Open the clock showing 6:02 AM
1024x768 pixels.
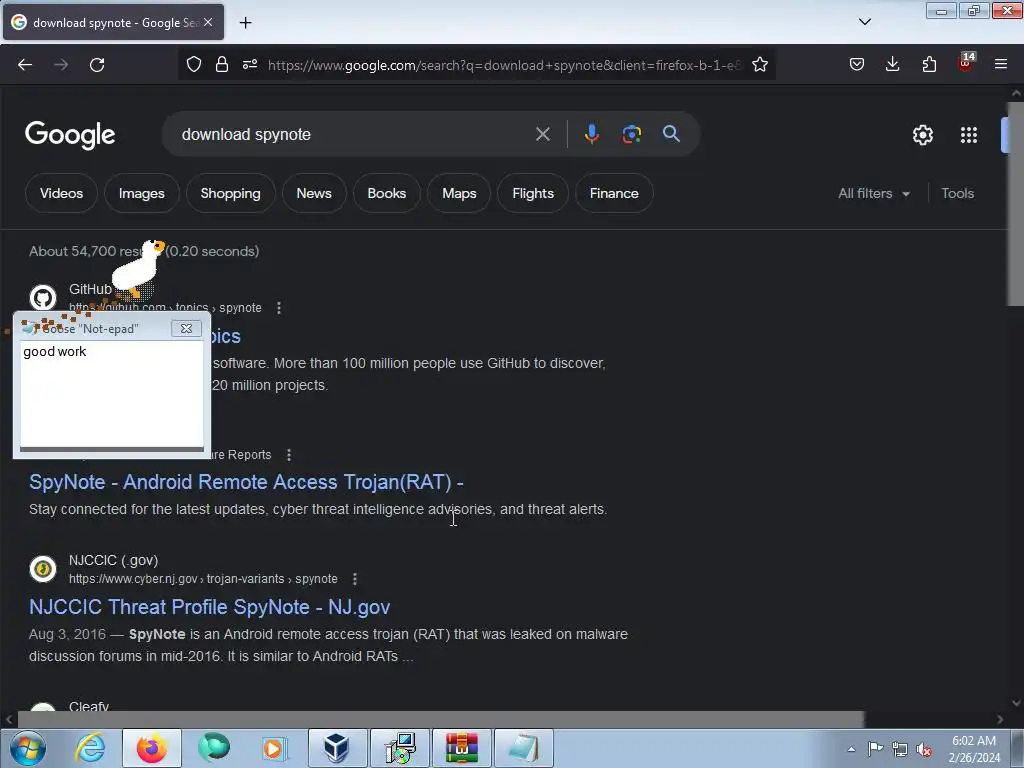pos(974,749)
